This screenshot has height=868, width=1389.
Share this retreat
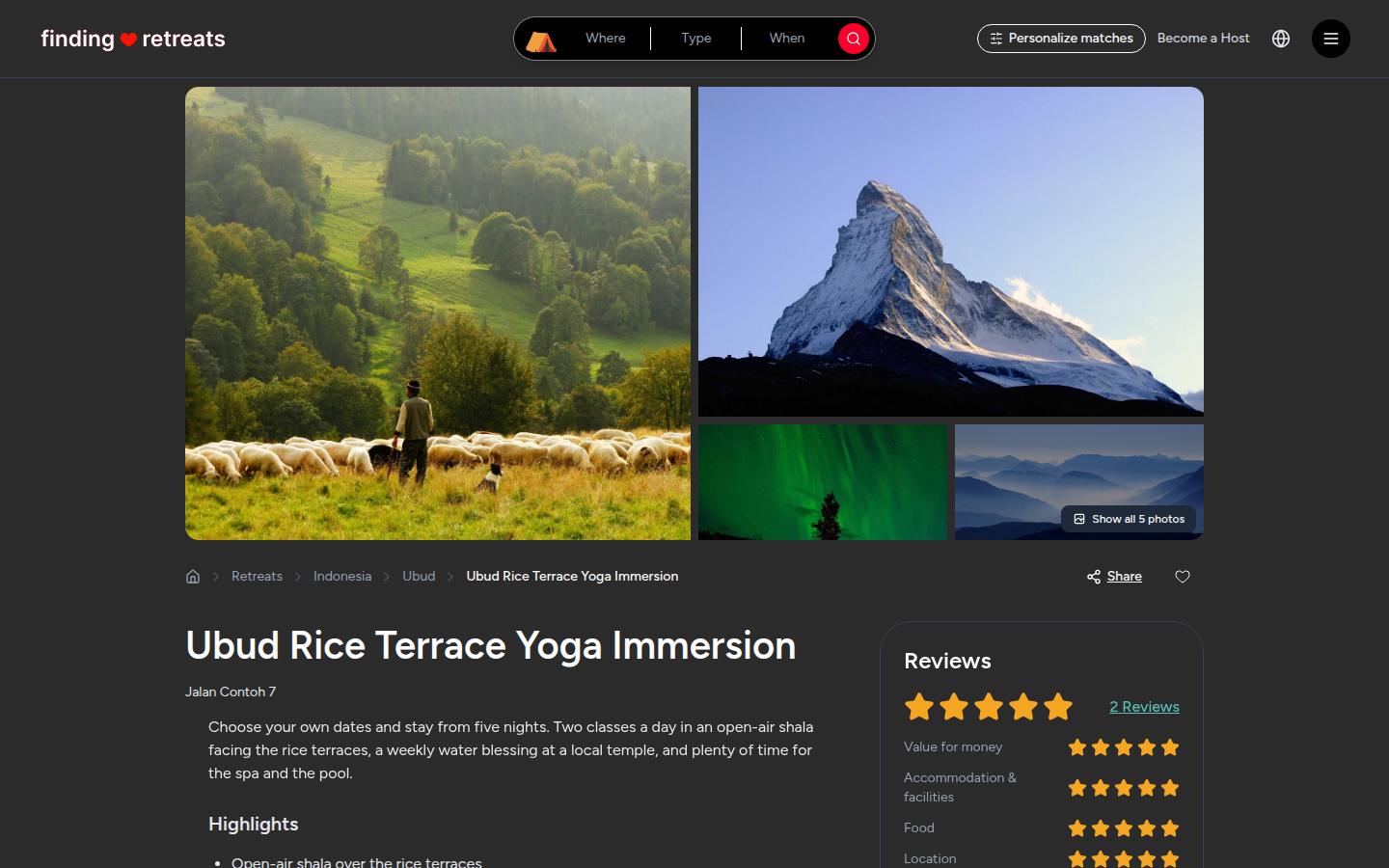pyautogui.click(x=1114, y=577)
